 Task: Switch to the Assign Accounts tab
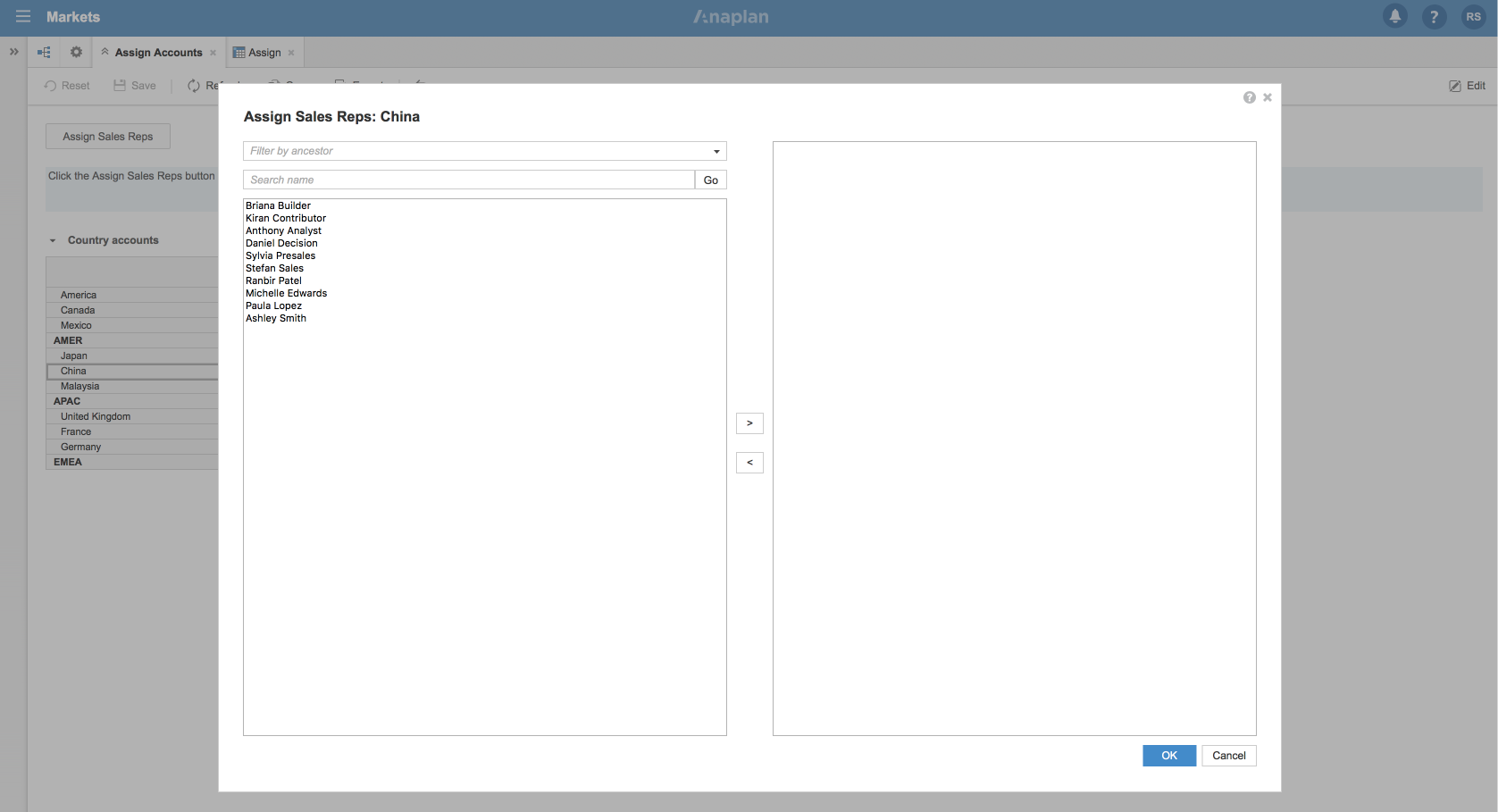pos(158,53)
